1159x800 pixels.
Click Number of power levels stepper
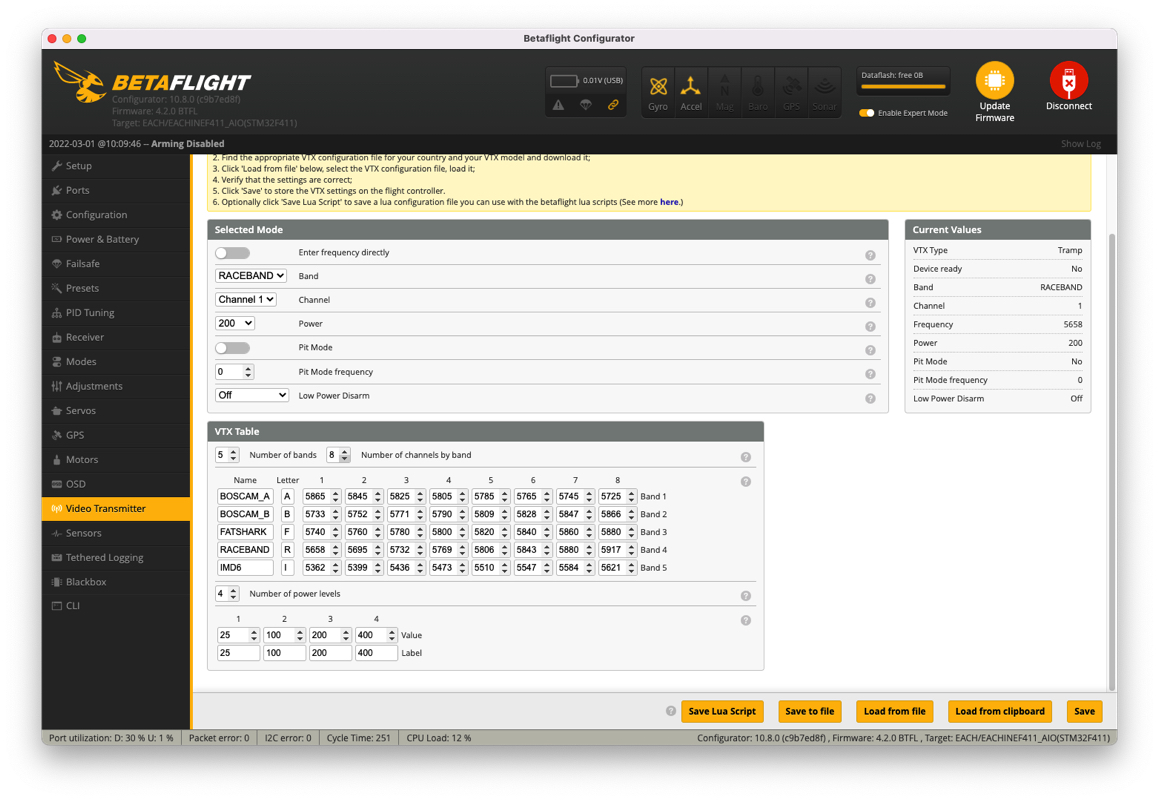point(234,594)
